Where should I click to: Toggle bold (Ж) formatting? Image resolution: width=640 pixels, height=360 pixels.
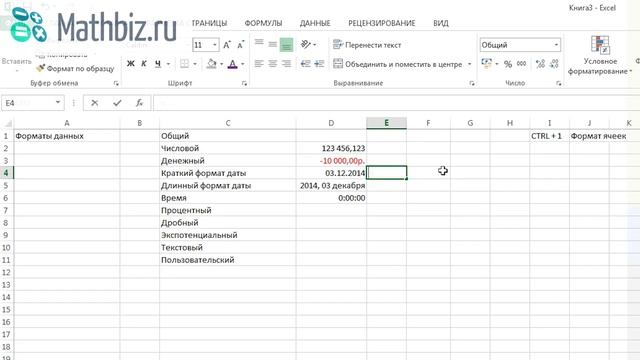[x=131, y=64]
